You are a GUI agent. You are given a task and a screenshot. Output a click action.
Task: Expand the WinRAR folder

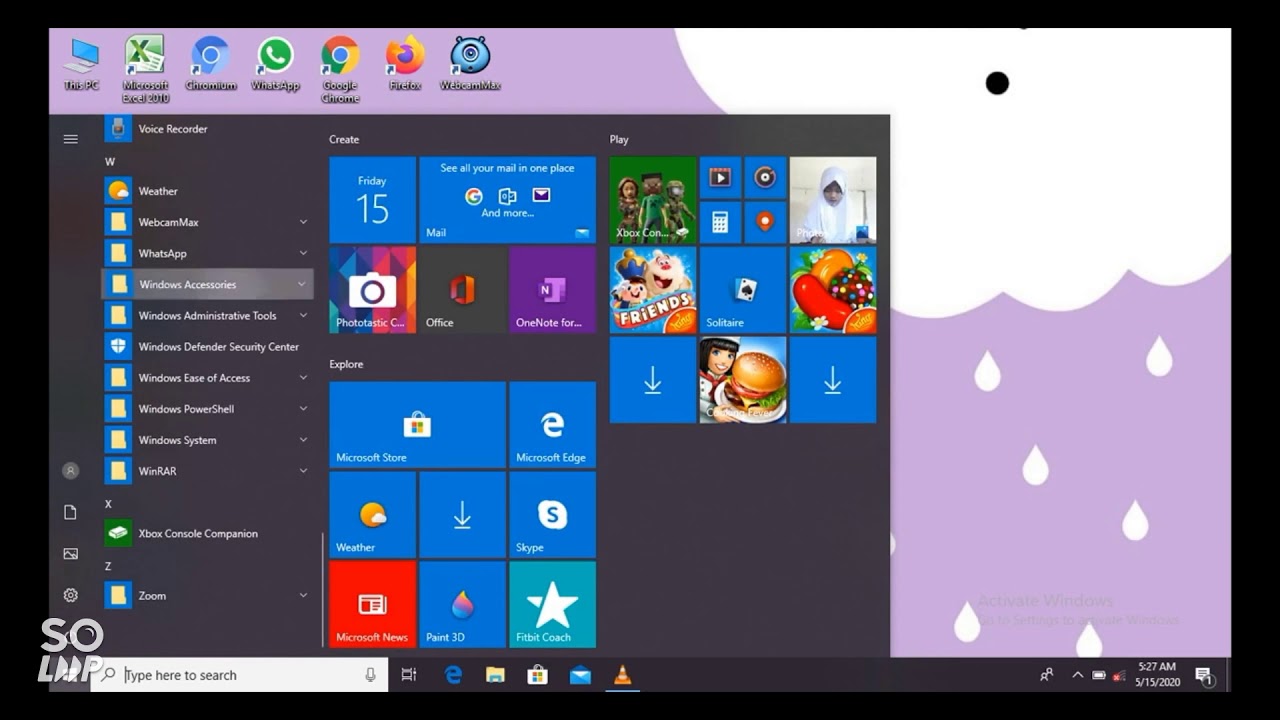208,471
